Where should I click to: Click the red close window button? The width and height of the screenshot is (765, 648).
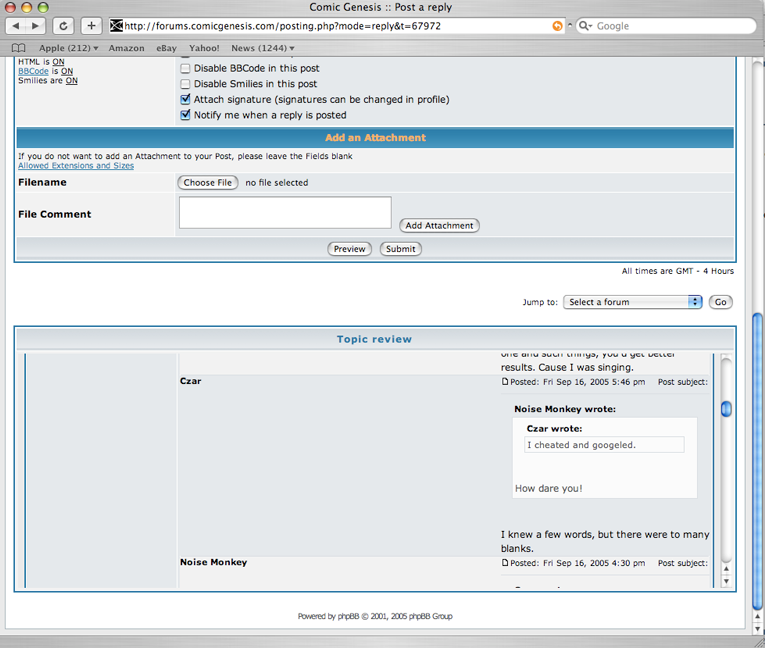coord(10,7)
